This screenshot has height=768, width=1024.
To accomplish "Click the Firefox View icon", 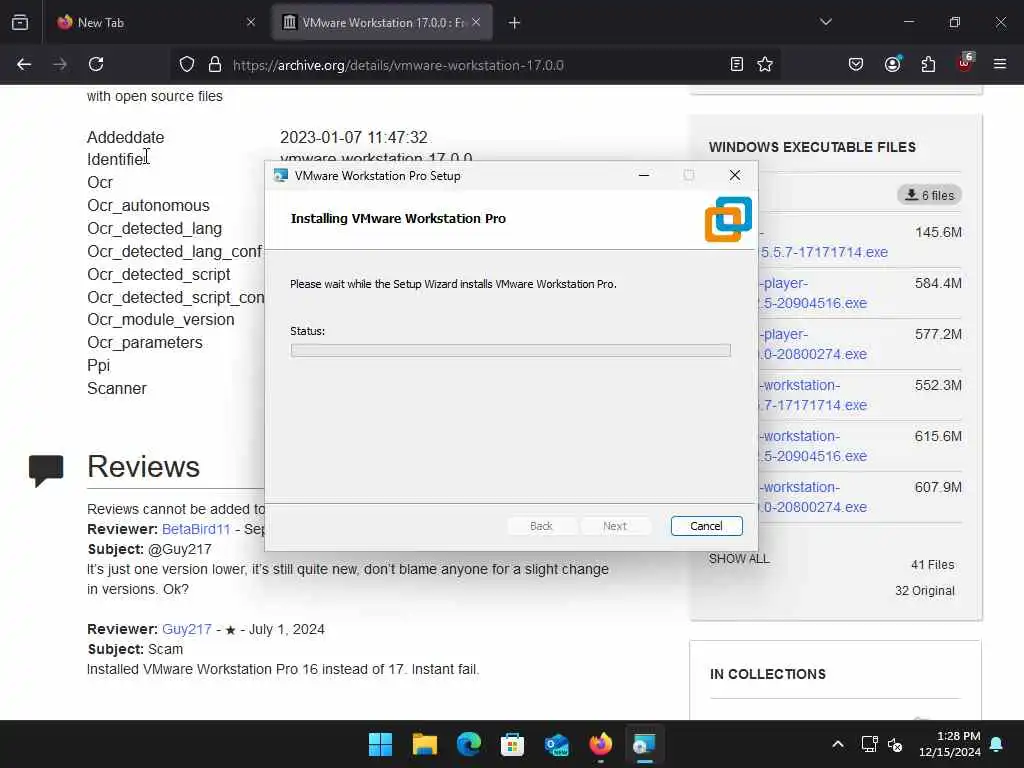I will 20,22.
